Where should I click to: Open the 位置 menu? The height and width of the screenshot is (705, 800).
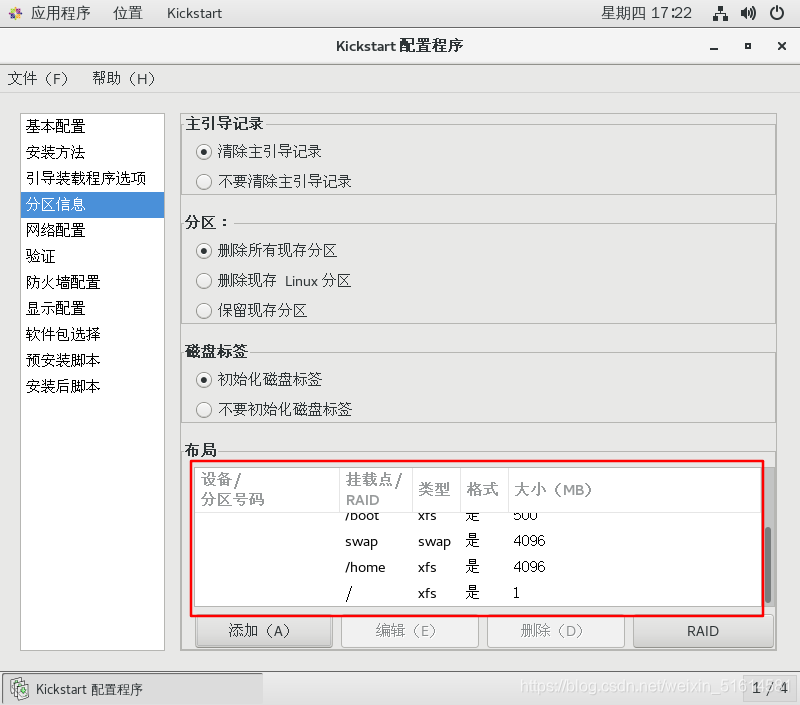(x=128, y=13)
